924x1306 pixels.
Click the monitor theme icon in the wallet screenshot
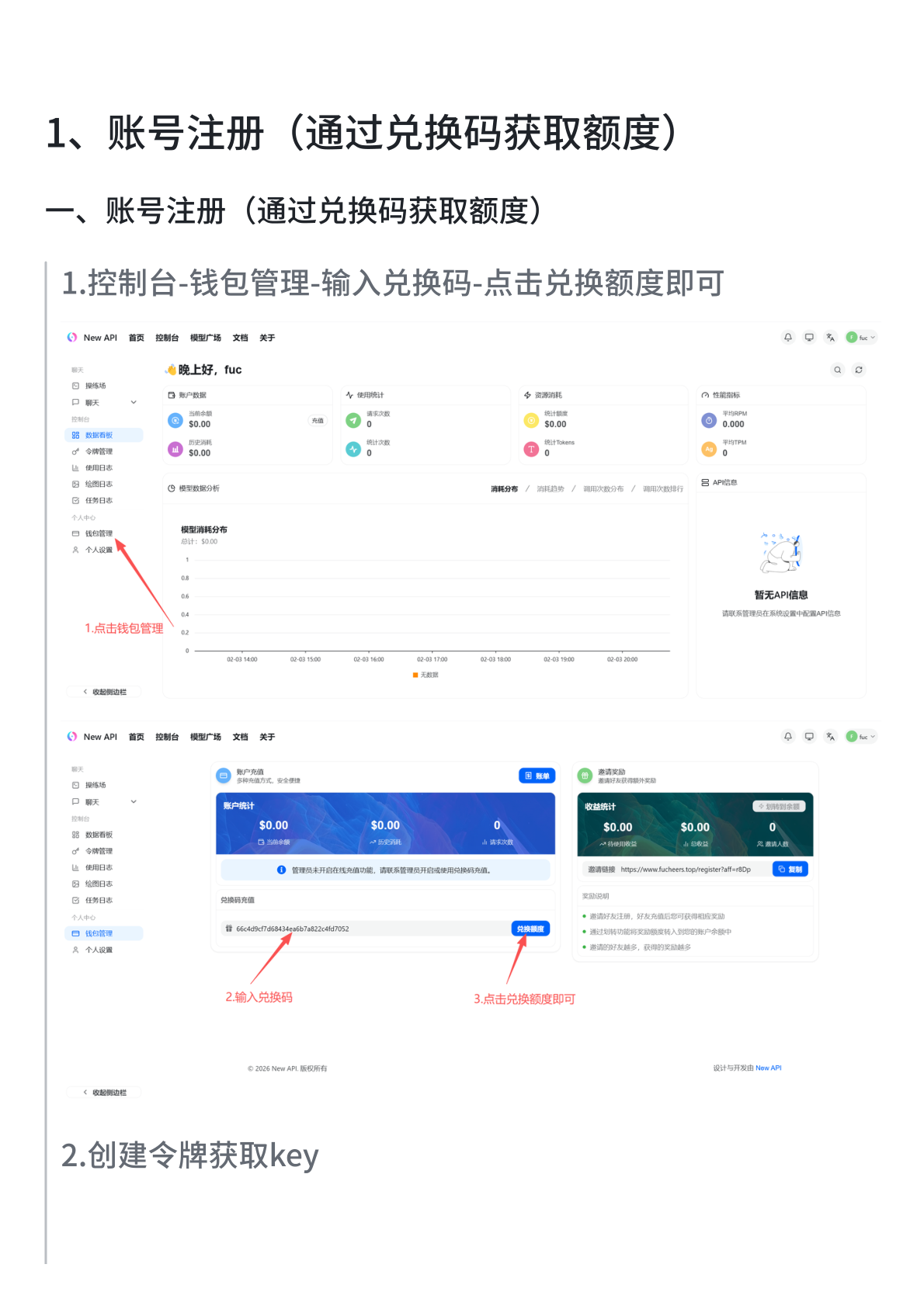809,736
